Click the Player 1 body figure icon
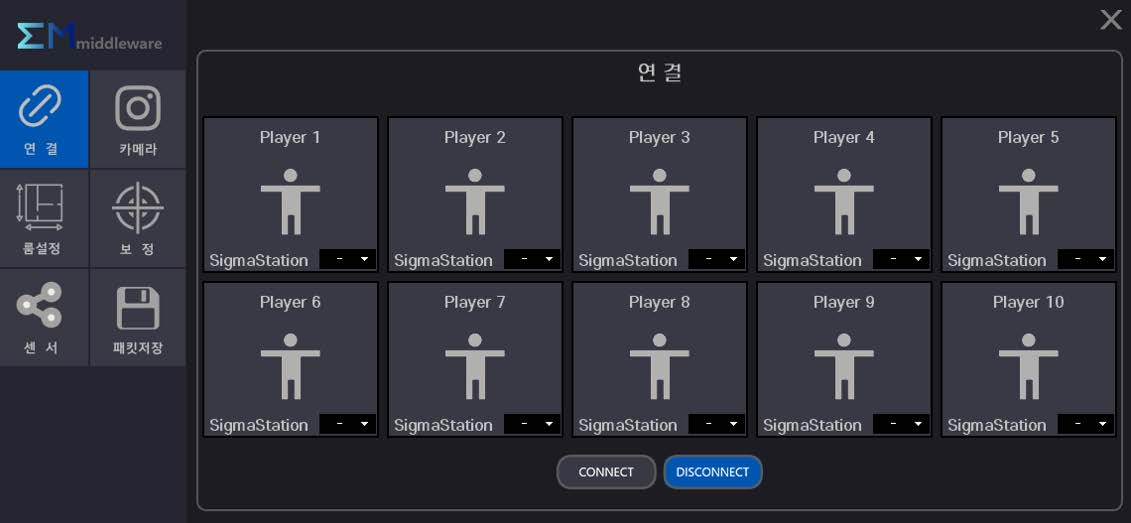The width and height of the screenshot is (1131, 523). (290, 202)
